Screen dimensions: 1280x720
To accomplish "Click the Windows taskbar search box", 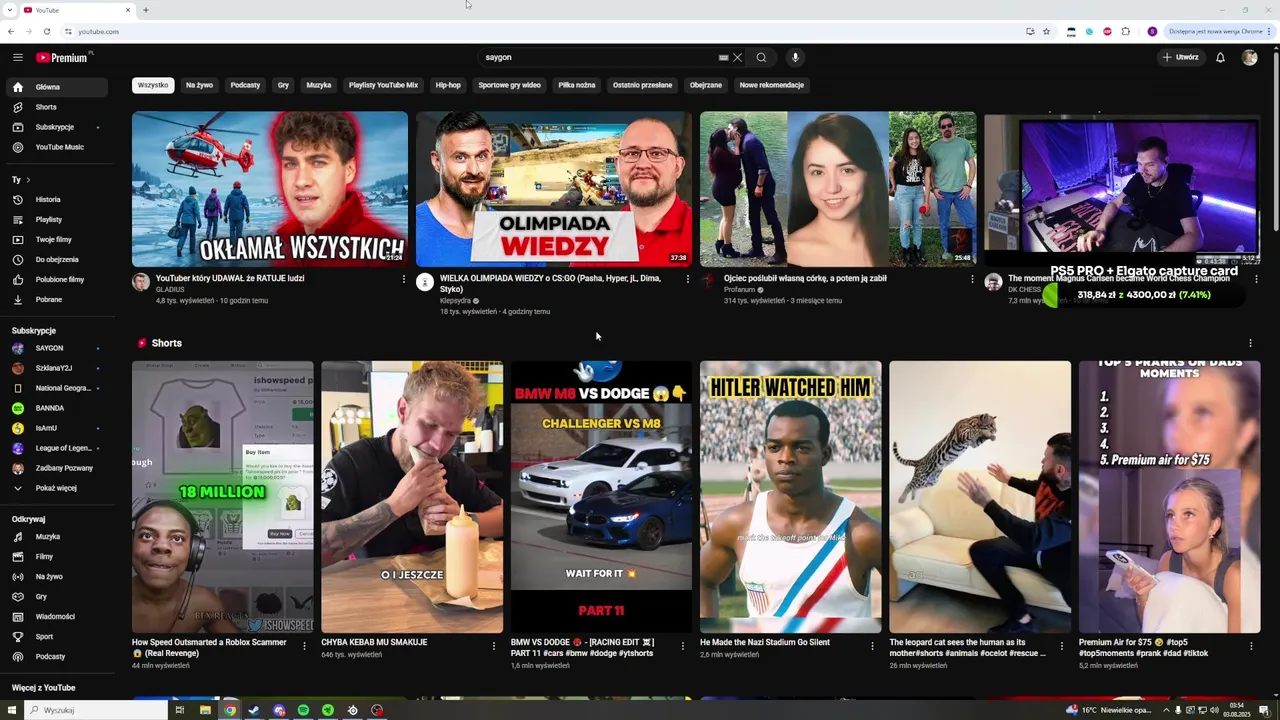I will pyautogui.click(x=95, y=710).
